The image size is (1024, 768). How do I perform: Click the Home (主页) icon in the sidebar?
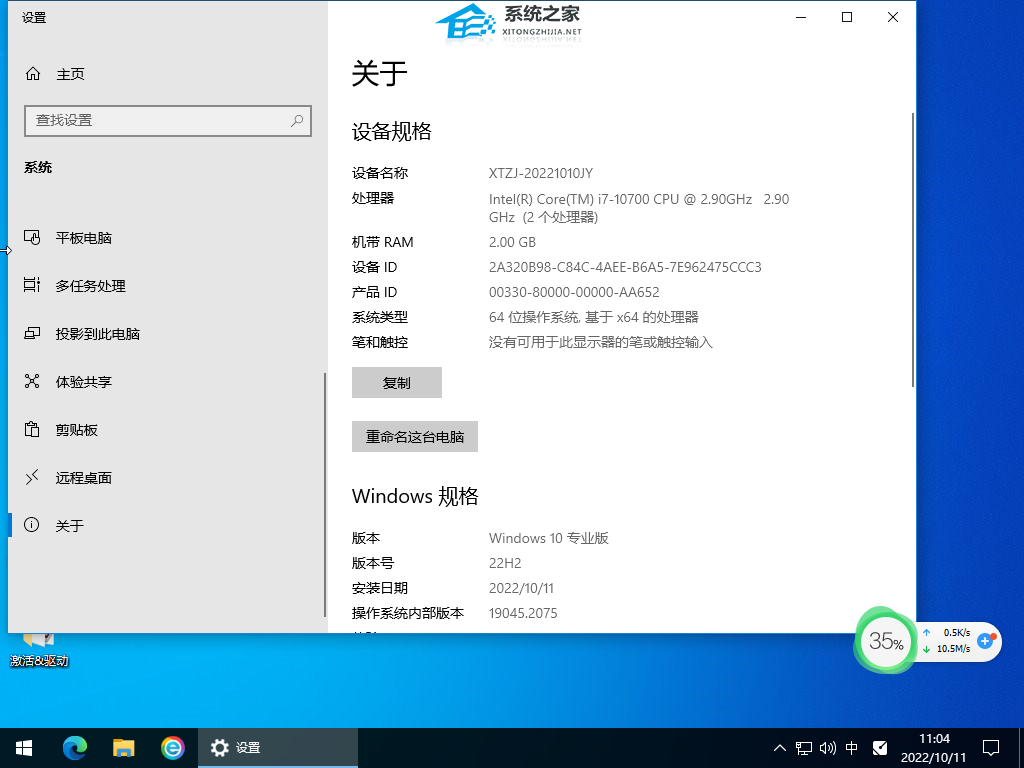coord(33,74)
